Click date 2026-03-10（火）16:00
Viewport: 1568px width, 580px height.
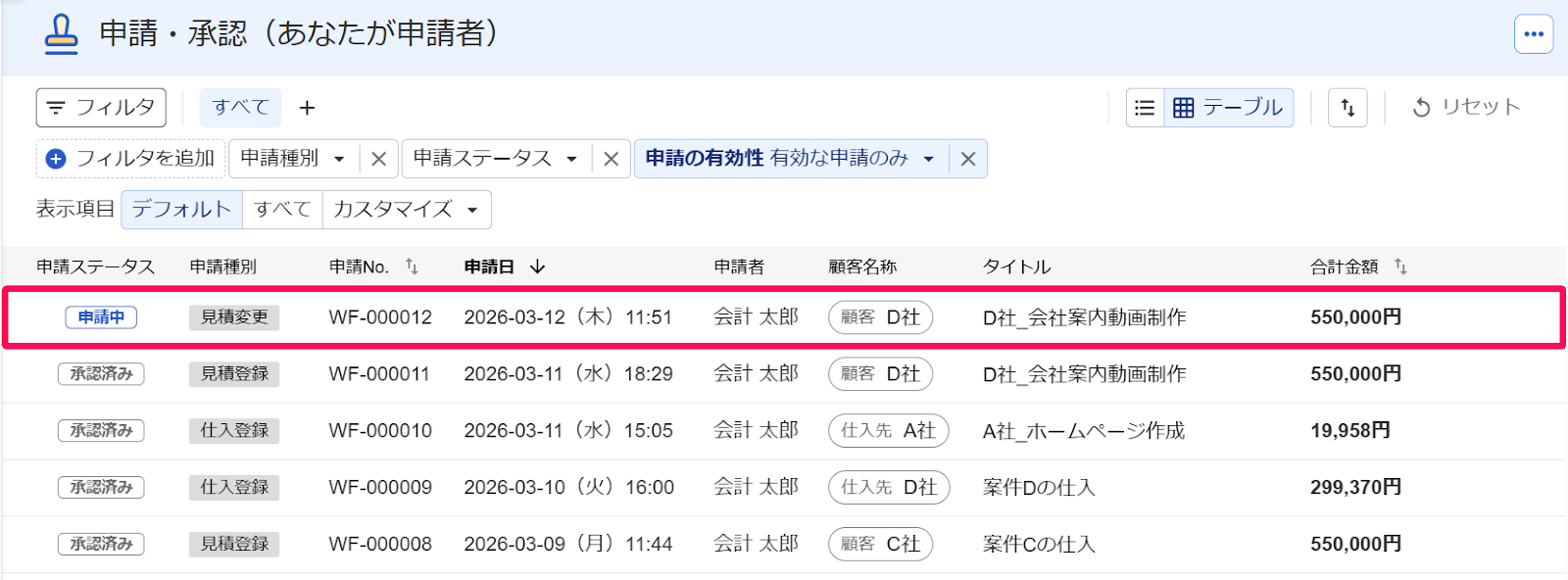[569, 488]
